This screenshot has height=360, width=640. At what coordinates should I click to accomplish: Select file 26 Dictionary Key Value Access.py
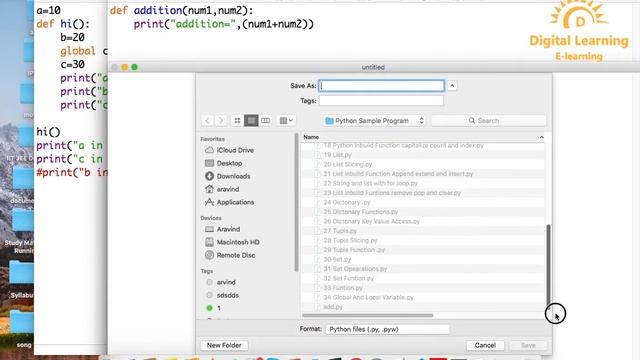(422, 221)
